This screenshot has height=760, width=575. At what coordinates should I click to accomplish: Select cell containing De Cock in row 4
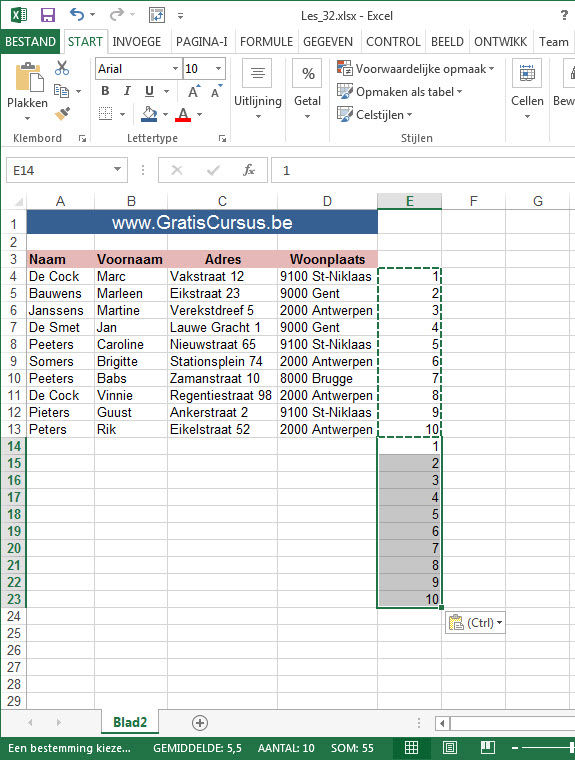point(61,276)
